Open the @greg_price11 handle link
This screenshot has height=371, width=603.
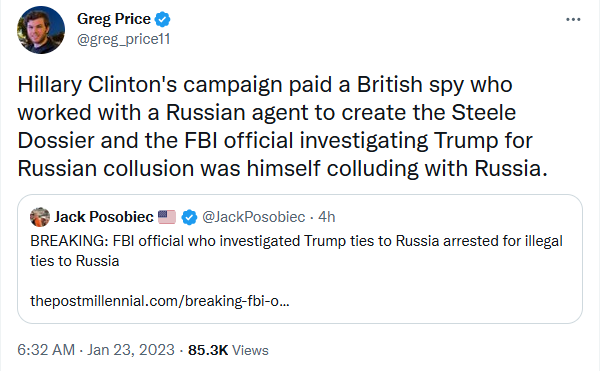[123, 39]
